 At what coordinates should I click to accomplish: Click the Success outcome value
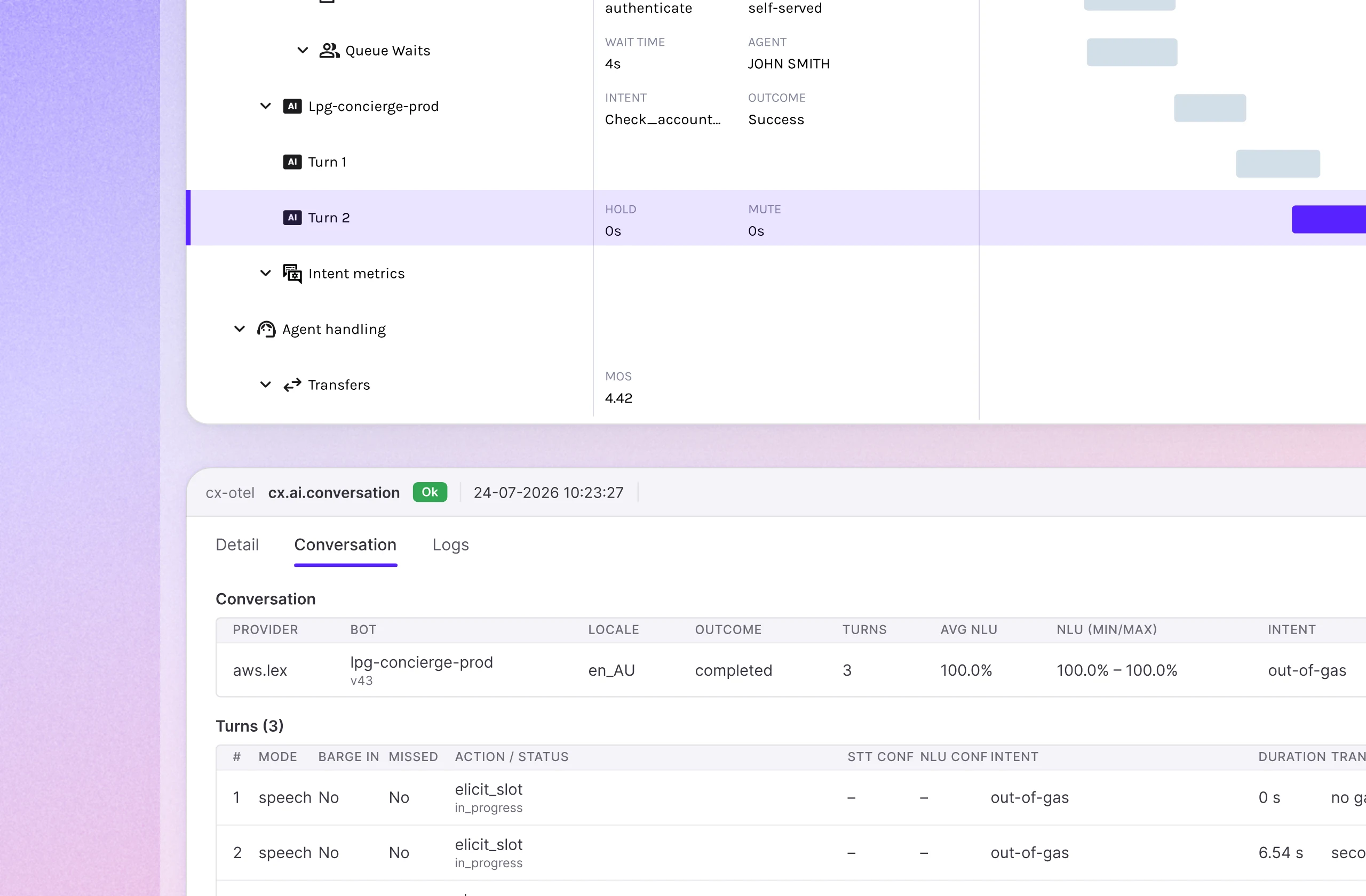pos(776,119)
